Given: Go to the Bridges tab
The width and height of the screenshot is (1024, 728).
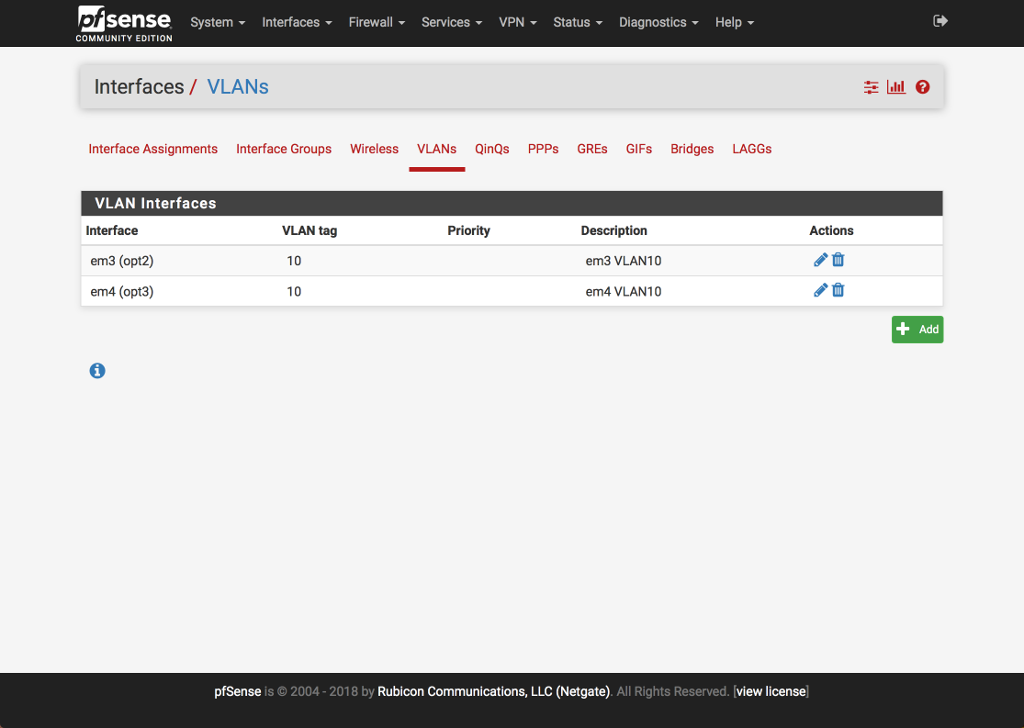Looking at the screenshot, I should (692, 149).
